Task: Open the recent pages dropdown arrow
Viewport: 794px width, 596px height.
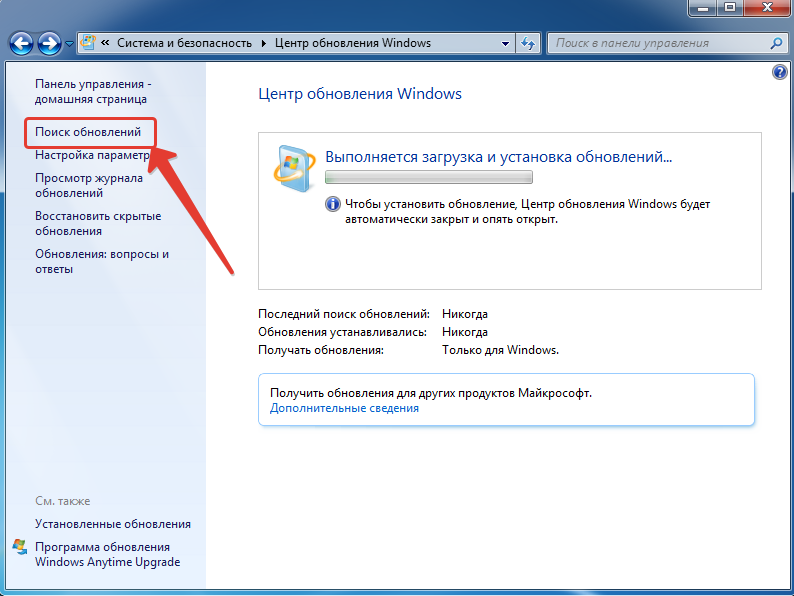Action: [69, 44]
